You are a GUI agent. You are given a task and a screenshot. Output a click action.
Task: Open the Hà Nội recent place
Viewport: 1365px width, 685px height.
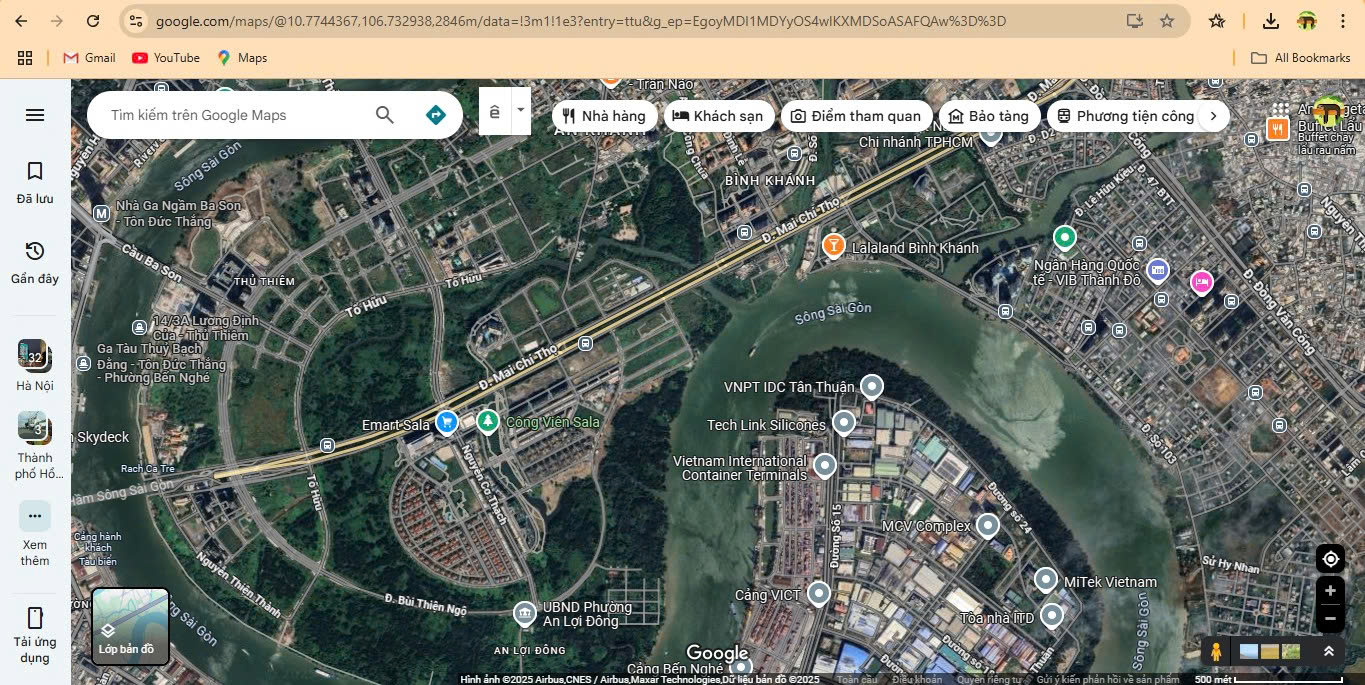click(x=35, y=366)
